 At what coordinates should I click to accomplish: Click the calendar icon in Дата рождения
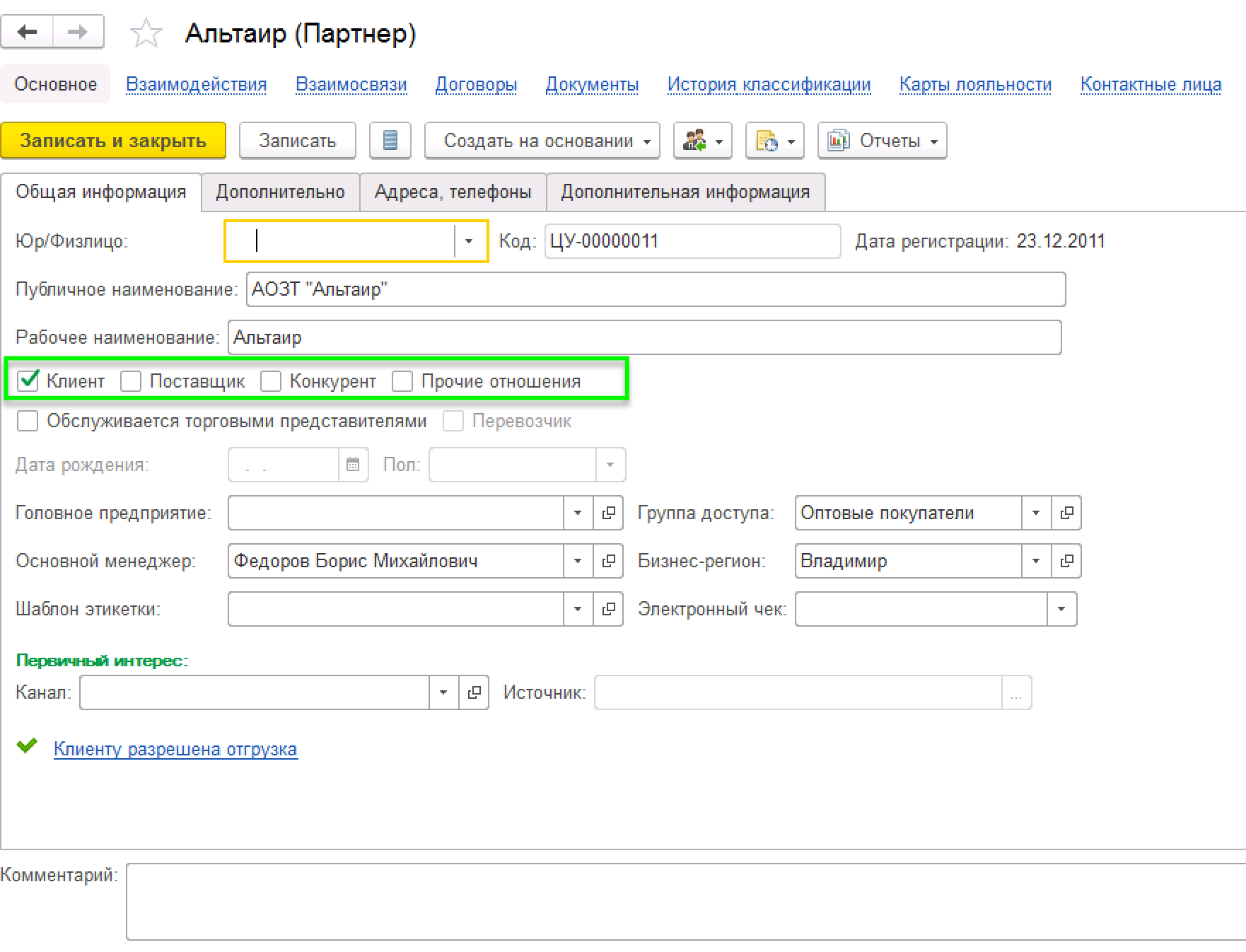click(353, 465)
